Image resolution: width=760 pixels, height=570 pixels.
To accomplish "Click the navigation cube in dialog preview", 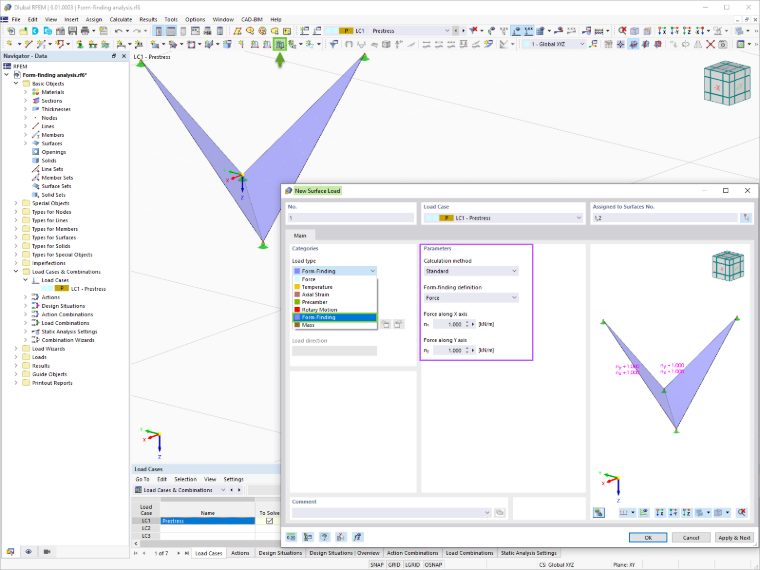I will coord(728,266).
